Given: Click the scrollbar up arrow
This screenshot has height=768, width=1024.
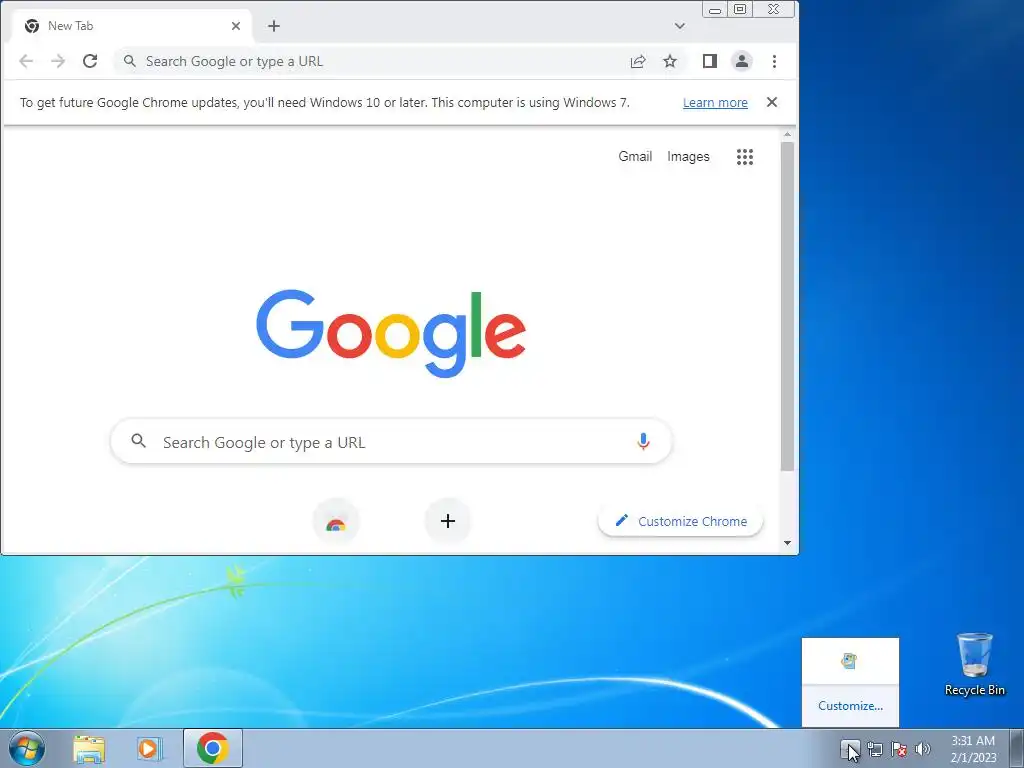Looking at the screenshot, I should tap(788, 135).
